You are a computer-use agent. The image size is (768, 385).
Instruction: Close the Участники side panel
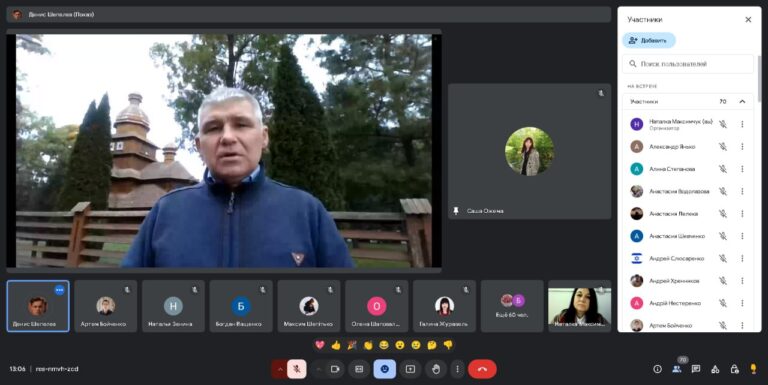point(748,20)
